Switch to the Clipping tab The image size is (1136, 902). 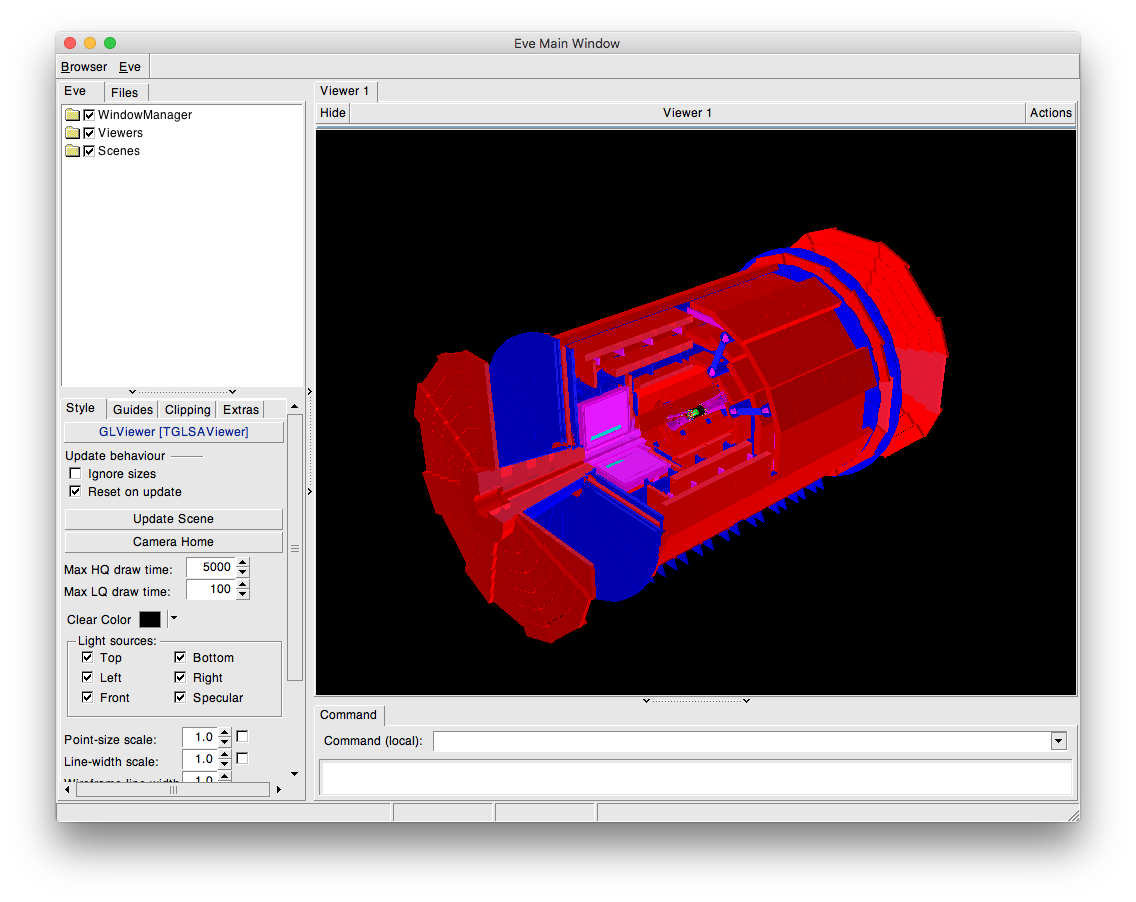187,409
